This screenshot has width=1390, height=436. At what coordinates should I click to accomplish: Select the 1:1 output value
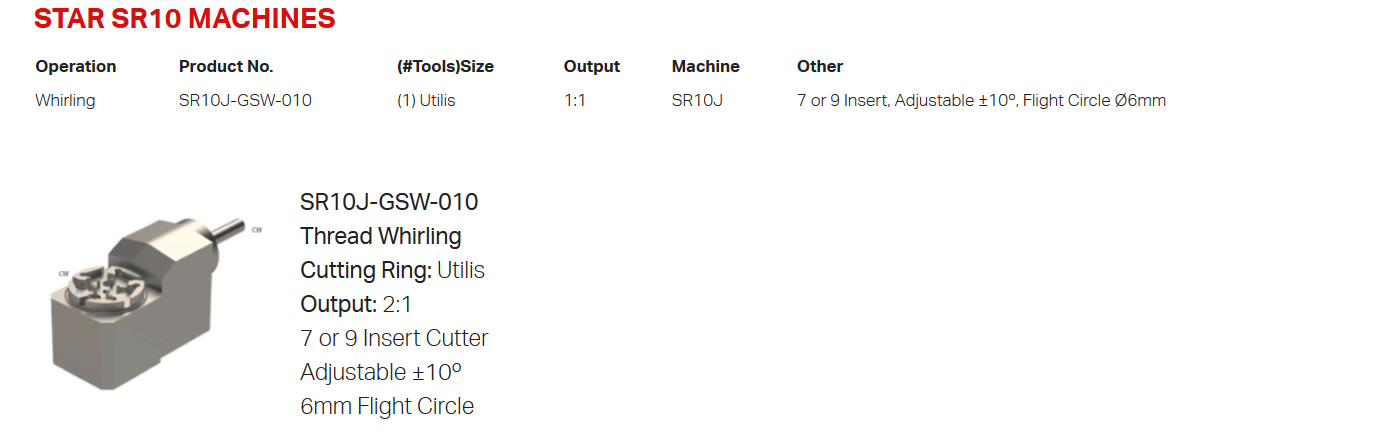click(x=575, y=101)
